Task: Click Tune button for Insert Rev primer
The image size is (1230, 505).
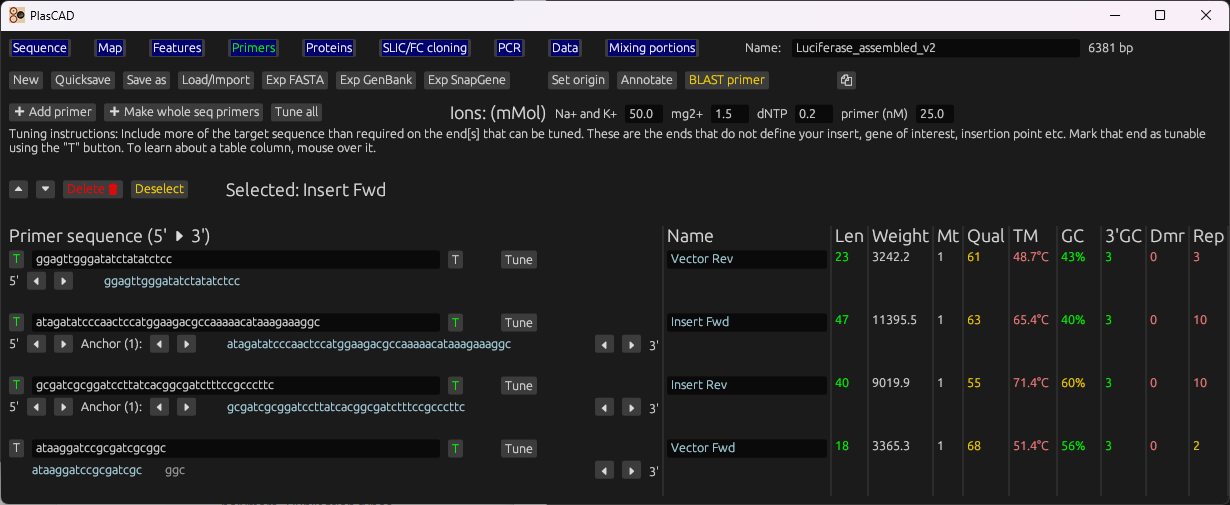Action: click(518, 386)
